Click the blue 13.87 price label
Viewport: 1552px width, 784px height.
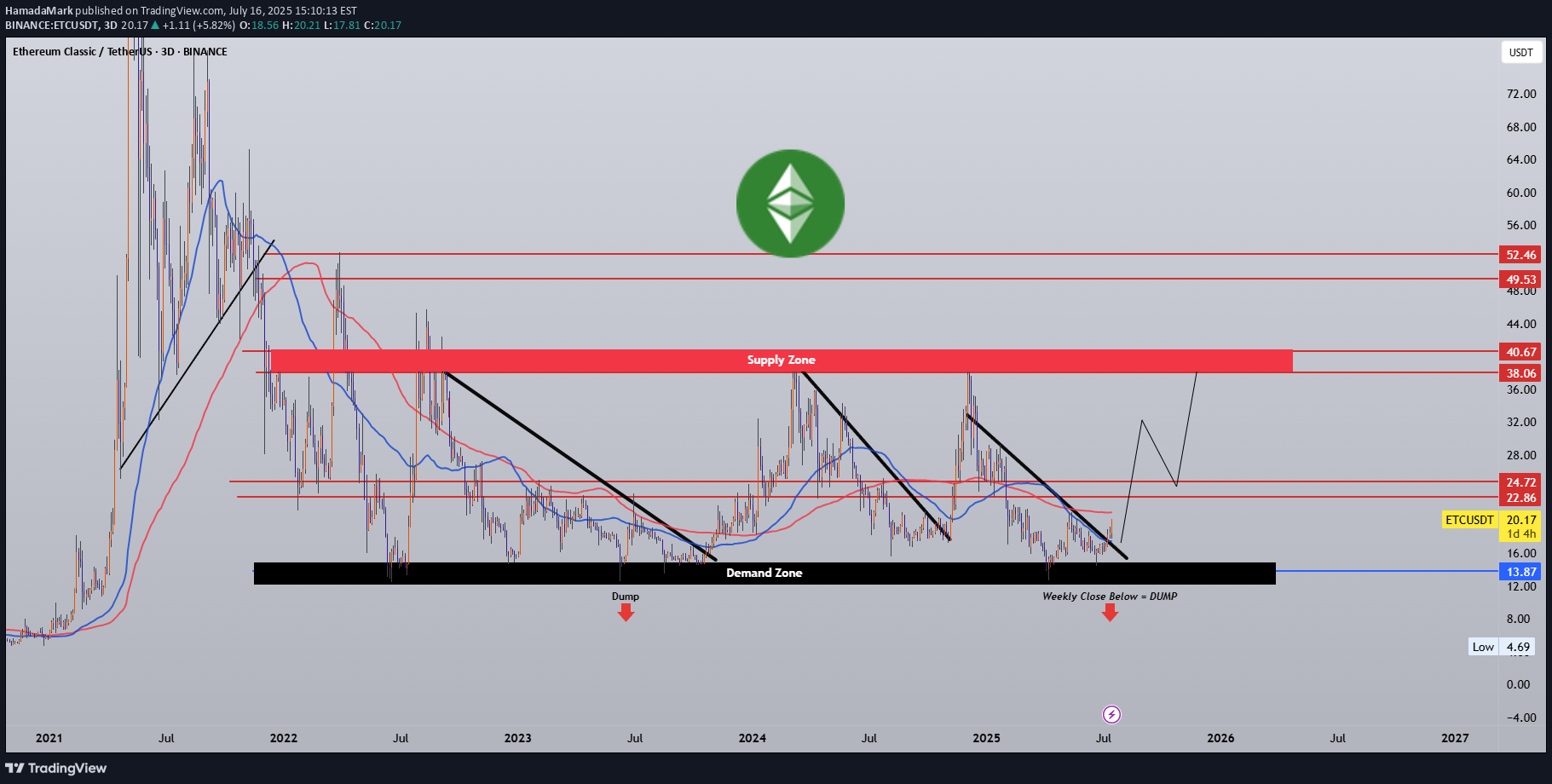tap(1520, 572)
